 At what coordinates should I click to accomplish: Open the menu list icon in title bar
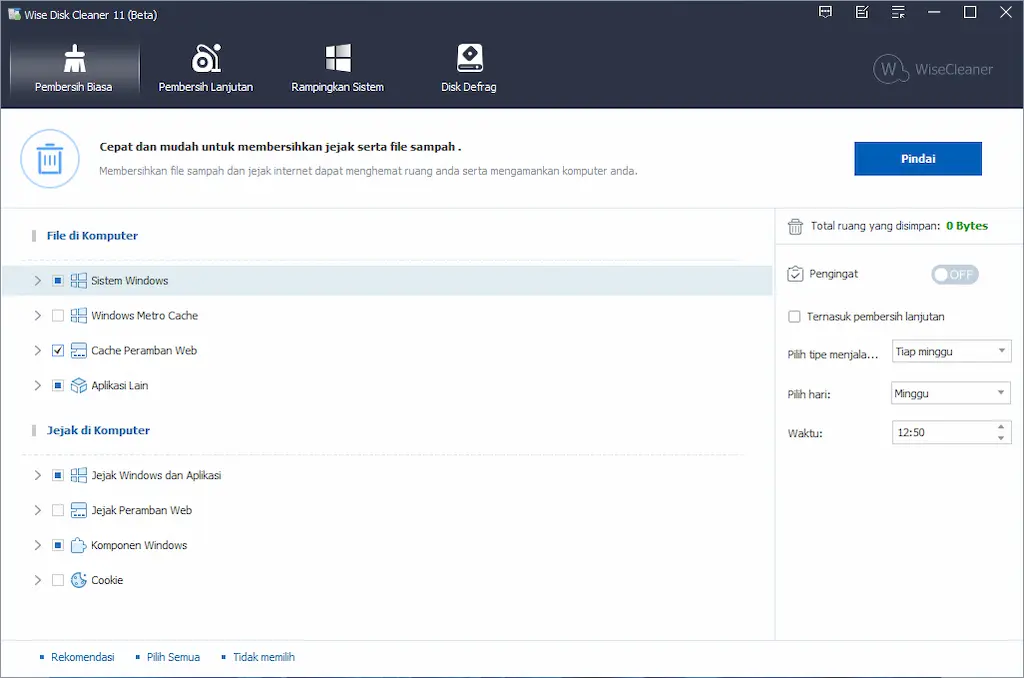click(x=899, y=12)
